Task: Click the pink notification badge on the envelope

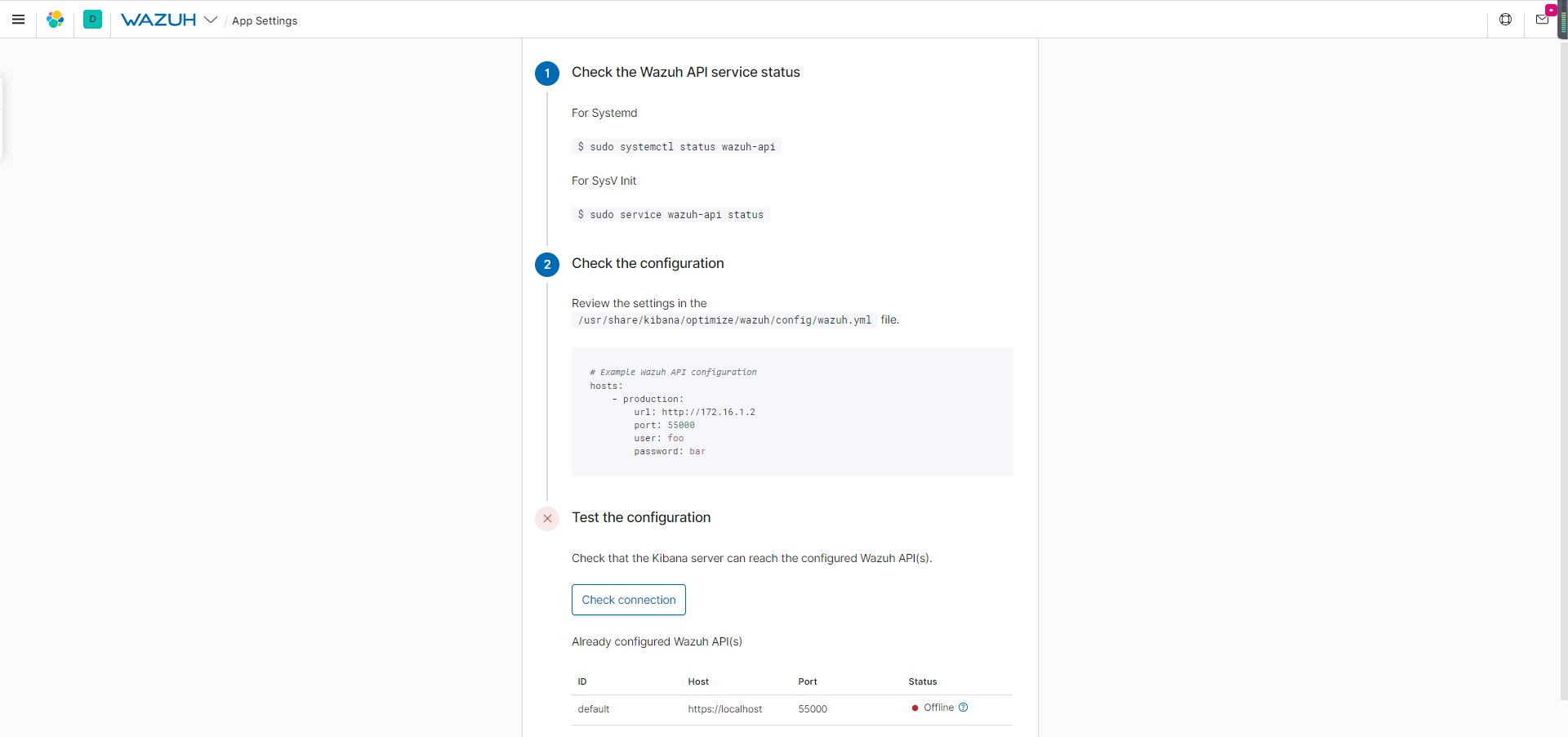Action: 1551,10
